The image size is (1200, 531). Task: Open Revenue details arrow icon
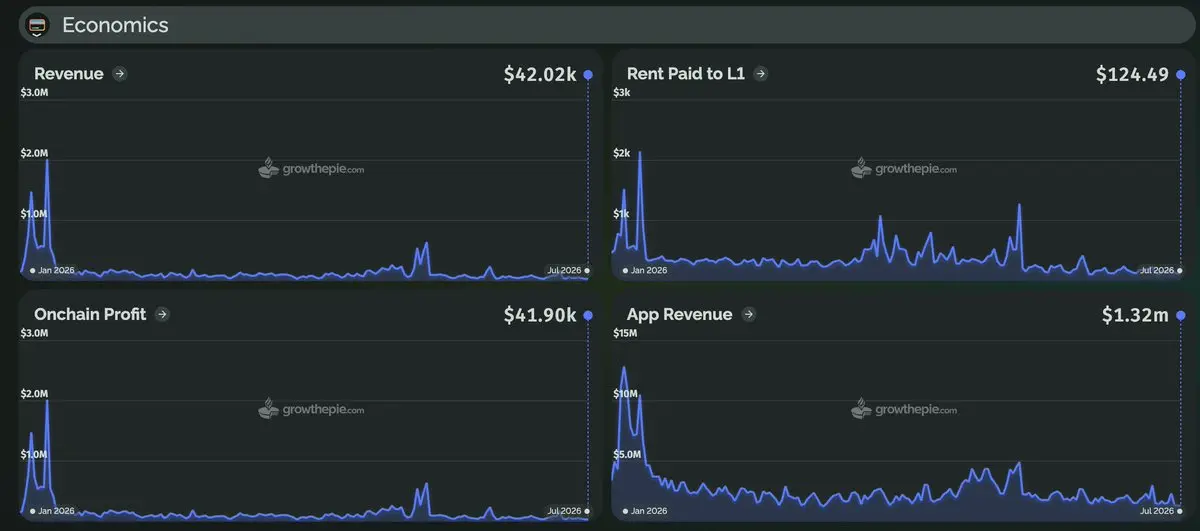coord(120,73)
